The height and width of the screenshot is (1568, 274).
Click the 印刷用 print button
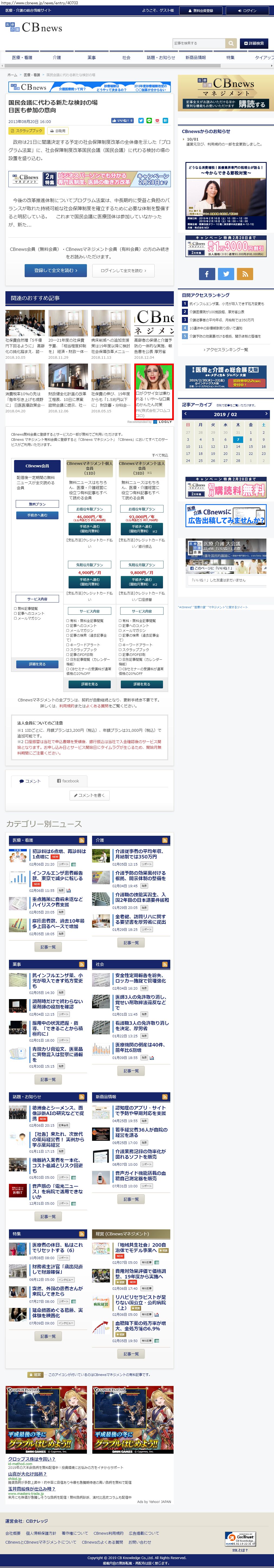coord(58,131)
